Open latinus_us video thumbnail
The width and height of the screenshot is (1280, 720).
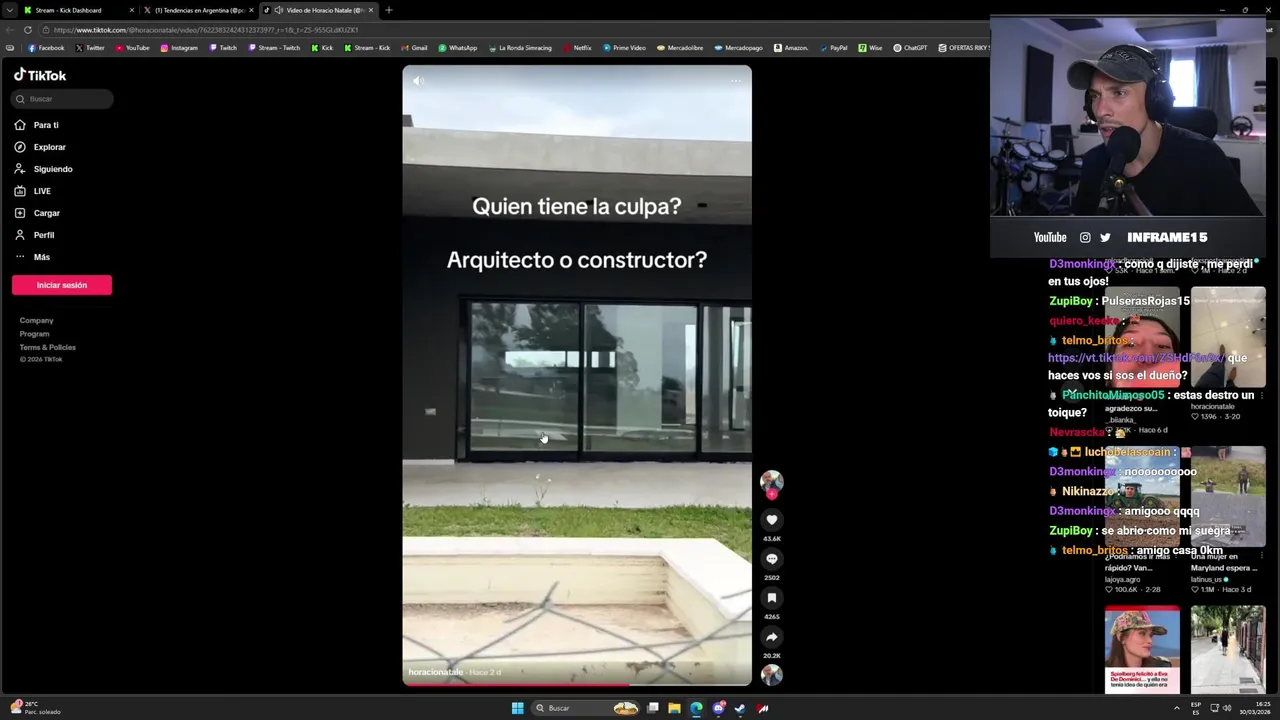(1228, 496)
